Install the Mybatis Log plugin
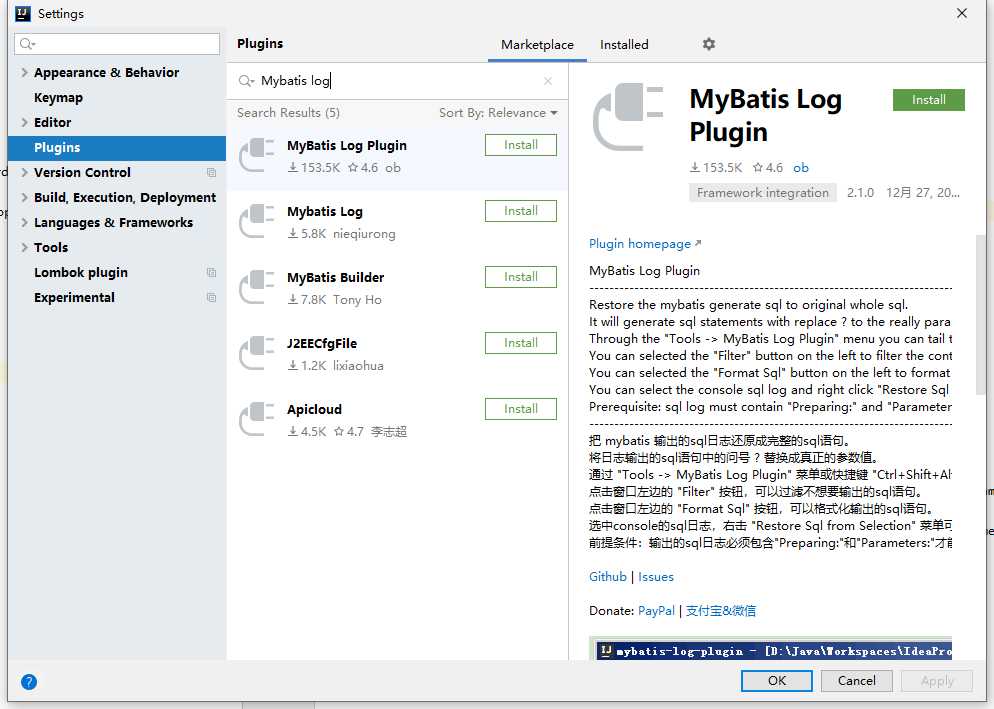 tap(520, 211)
